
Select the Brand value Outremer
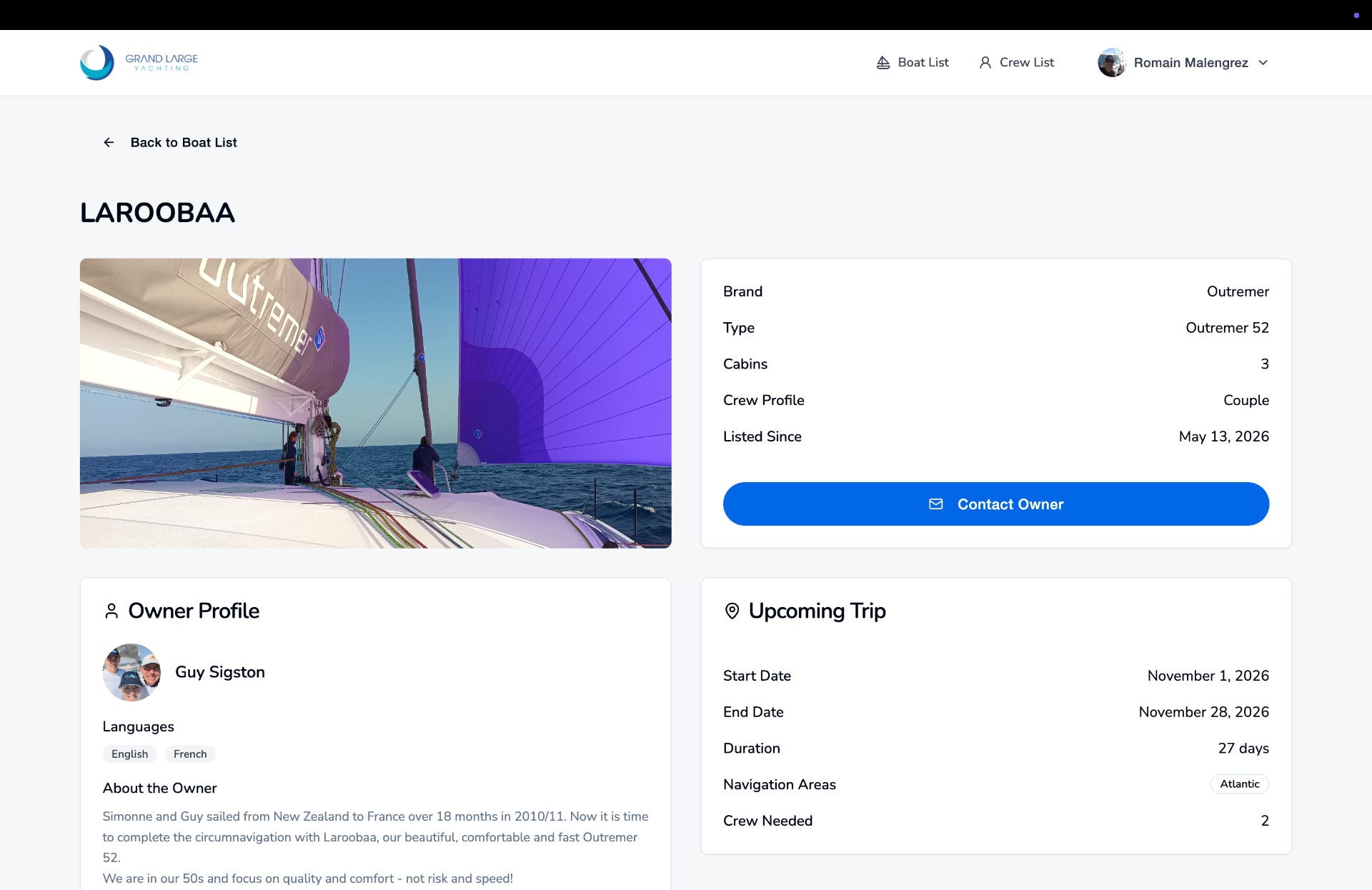coord(1238,291)
